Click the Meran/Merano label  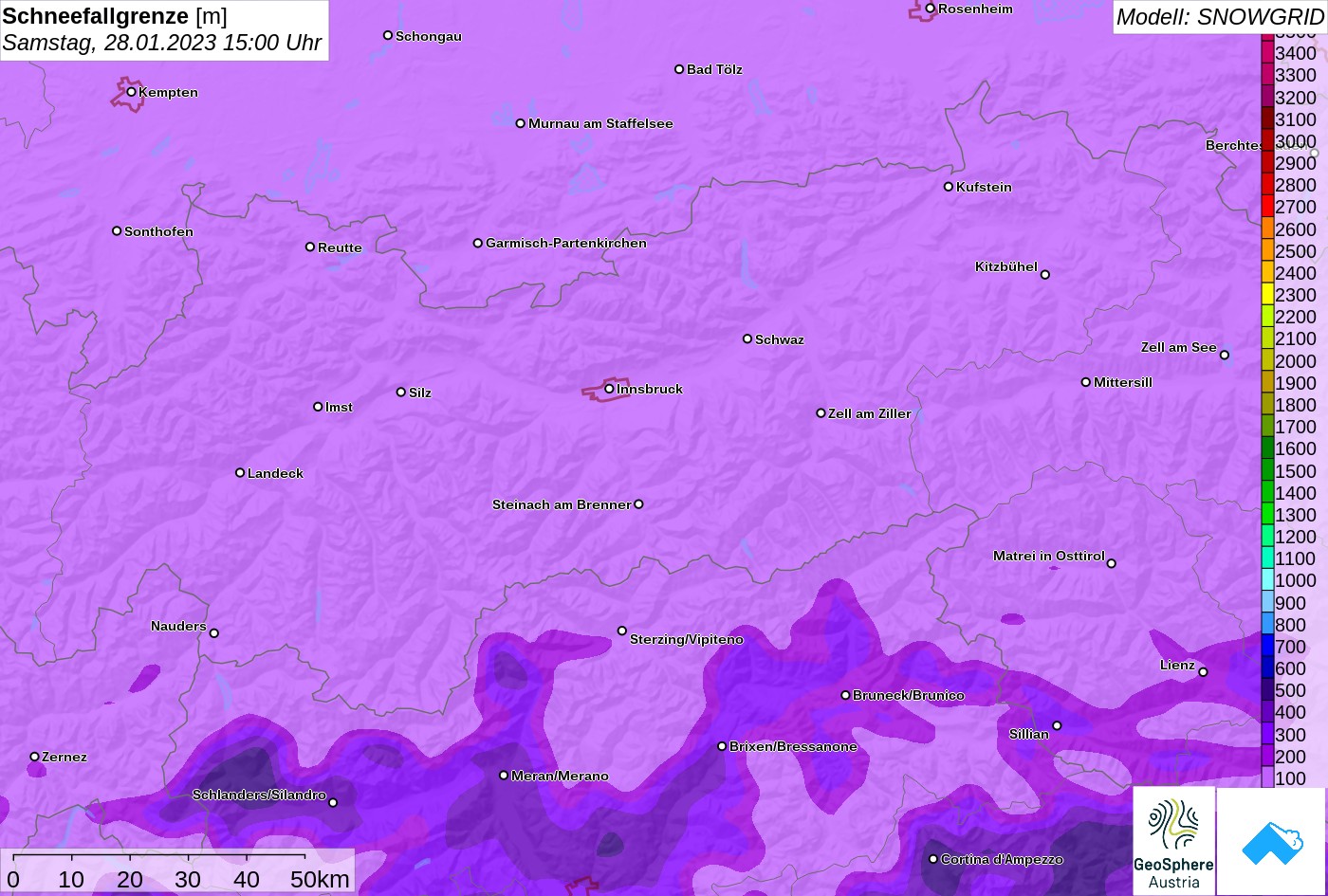click(560, 776)
